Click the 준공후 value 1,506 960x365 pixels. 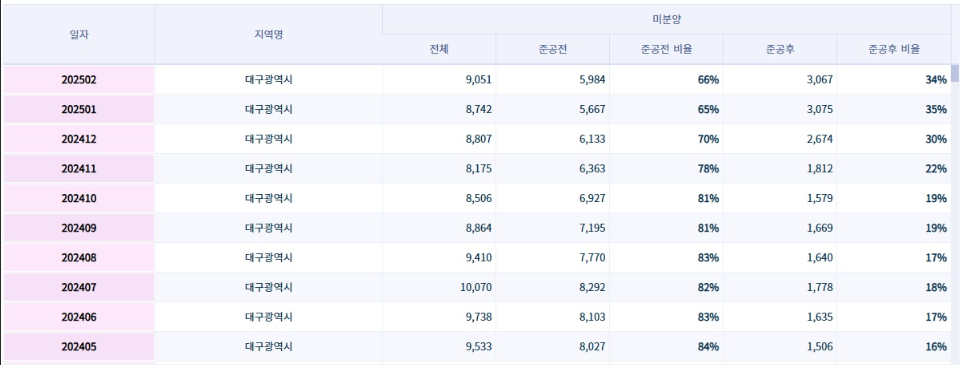[x=820, y=347]
